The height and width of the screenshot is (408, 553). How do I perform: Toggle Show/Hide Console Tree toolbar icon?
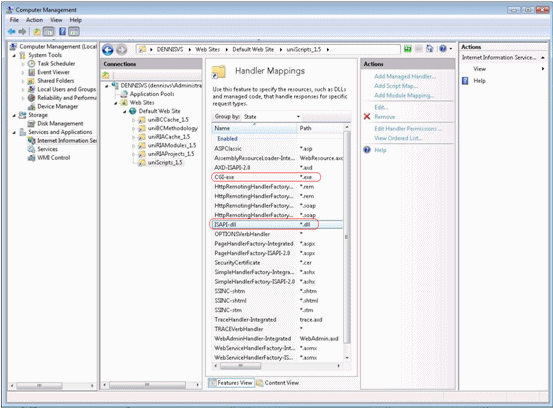click(49, 32)
